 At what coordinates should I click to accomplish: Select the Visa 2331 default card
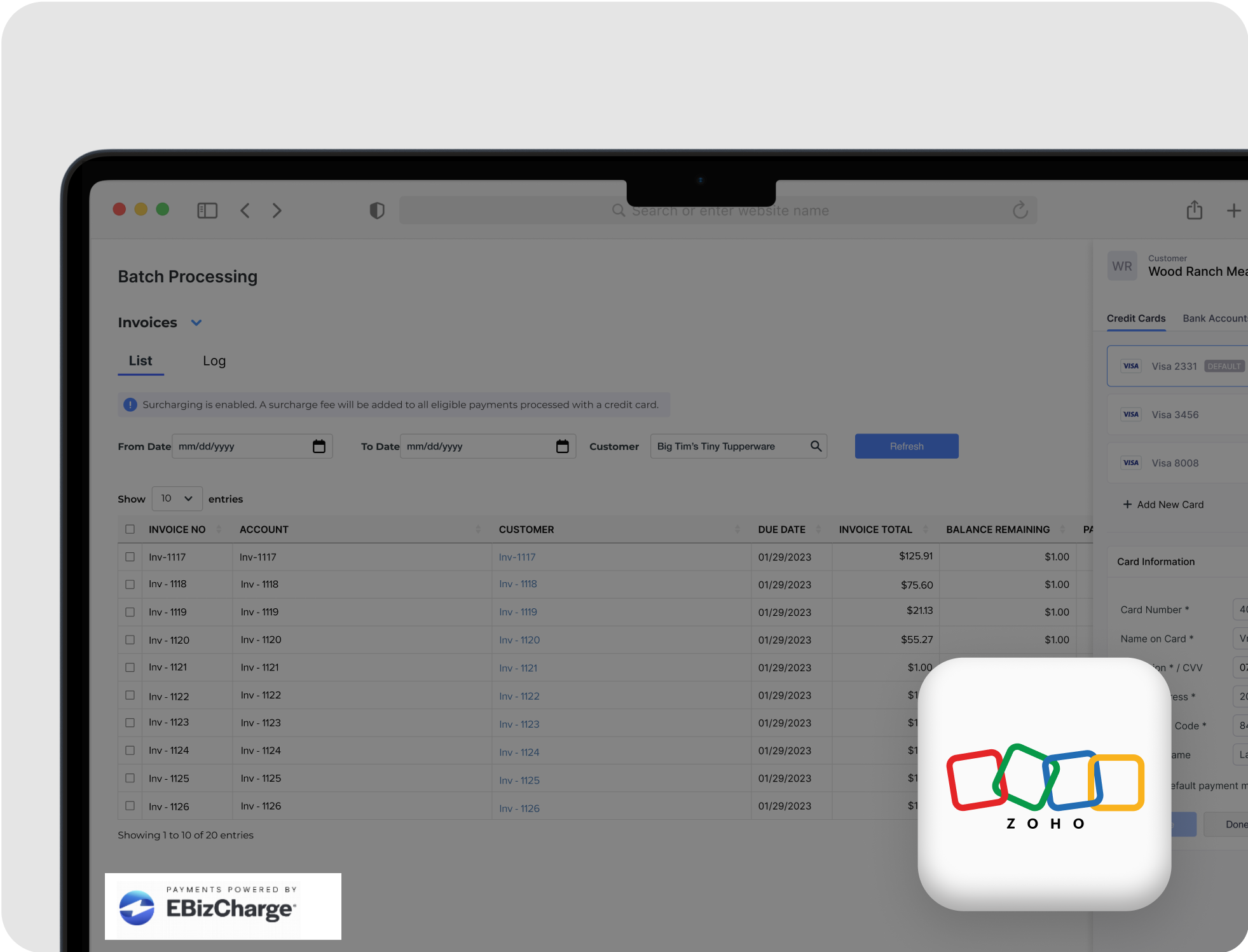(x=1177, y=366)
